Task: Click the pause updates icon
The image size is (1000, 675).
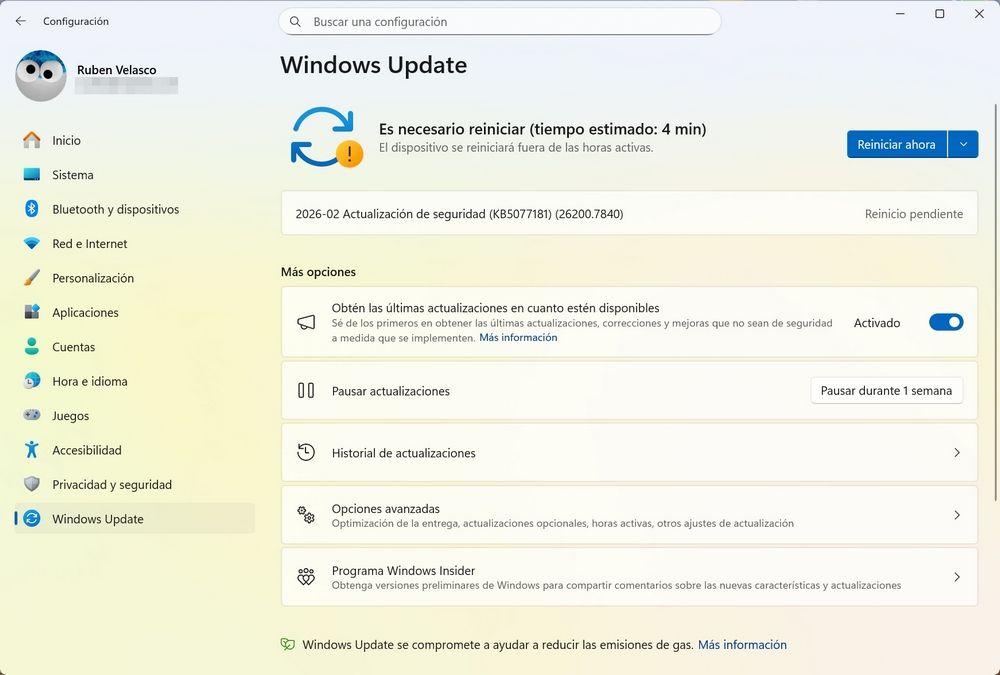Action: point(305,391)
